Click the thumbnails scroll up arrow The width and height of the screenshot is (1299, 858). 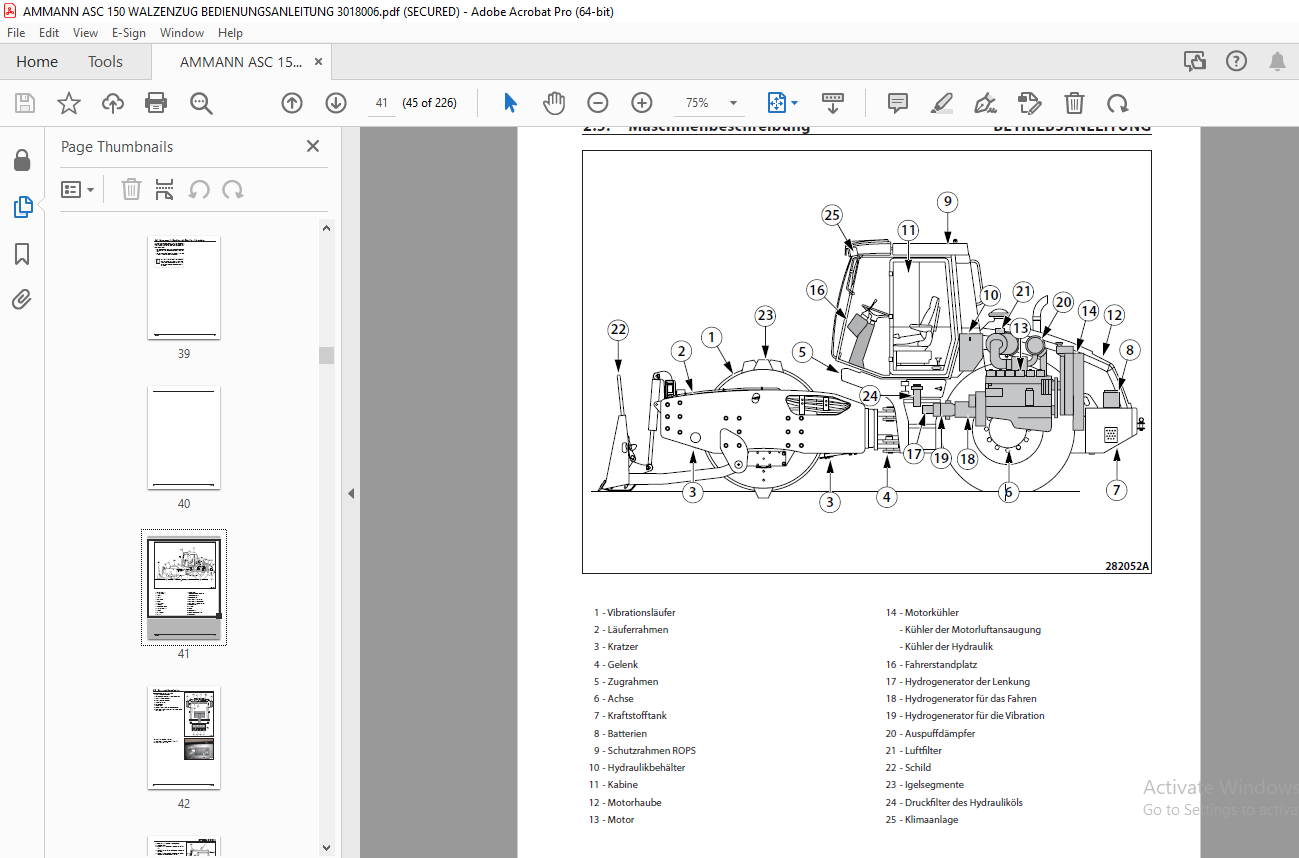click(x=326, y=228)
